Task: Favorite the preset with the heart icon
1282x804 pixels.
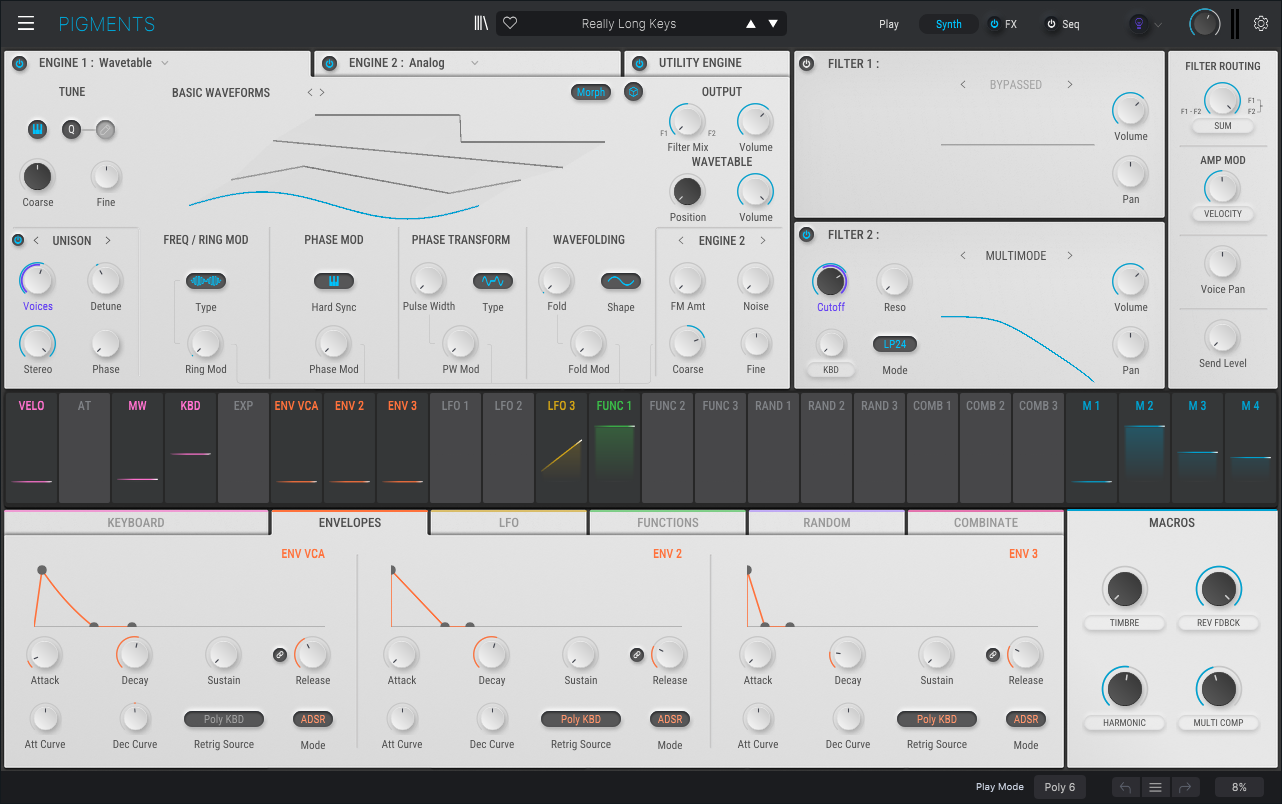Action: (510, 24)
